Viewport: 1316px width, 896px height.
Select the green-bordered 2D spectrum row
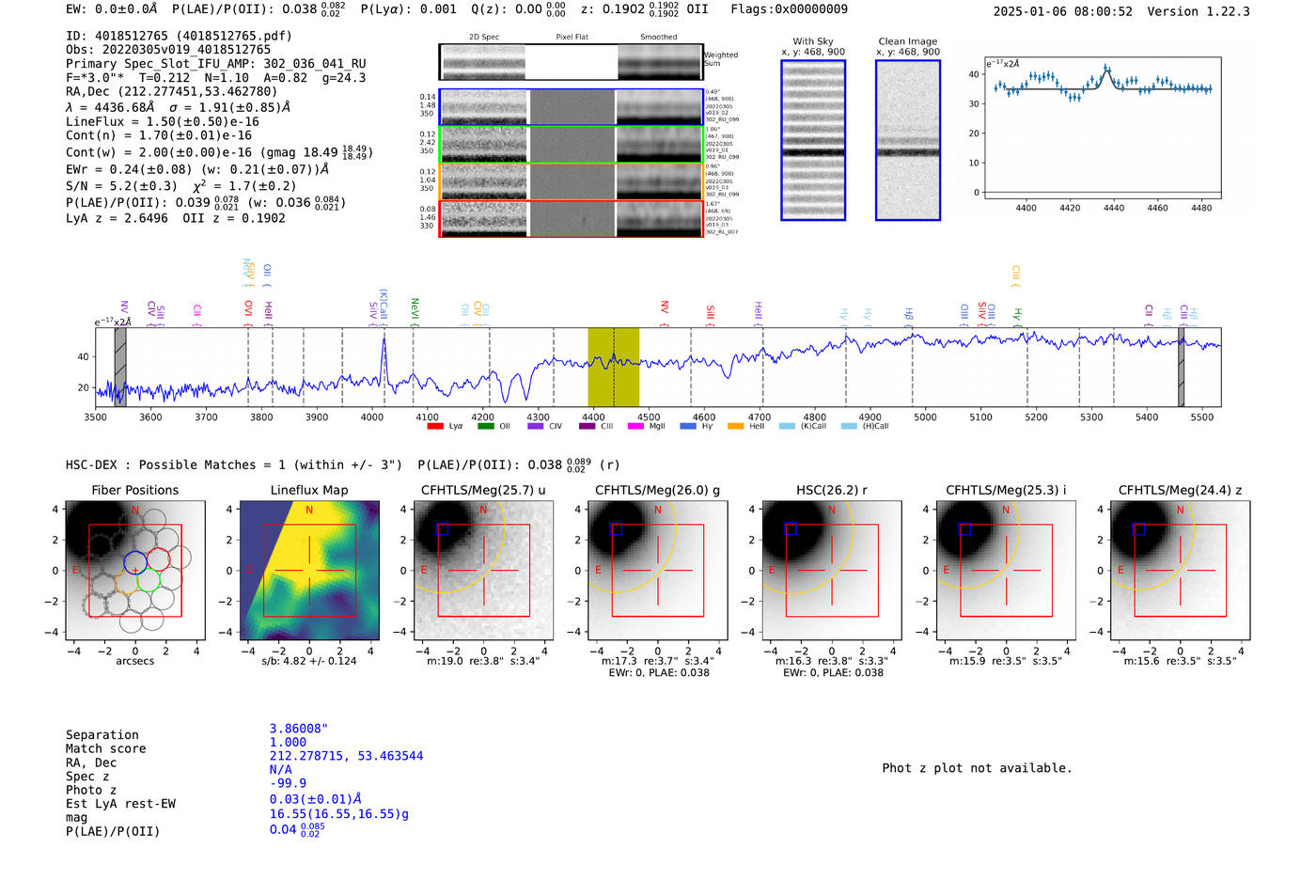click(571, 145)
